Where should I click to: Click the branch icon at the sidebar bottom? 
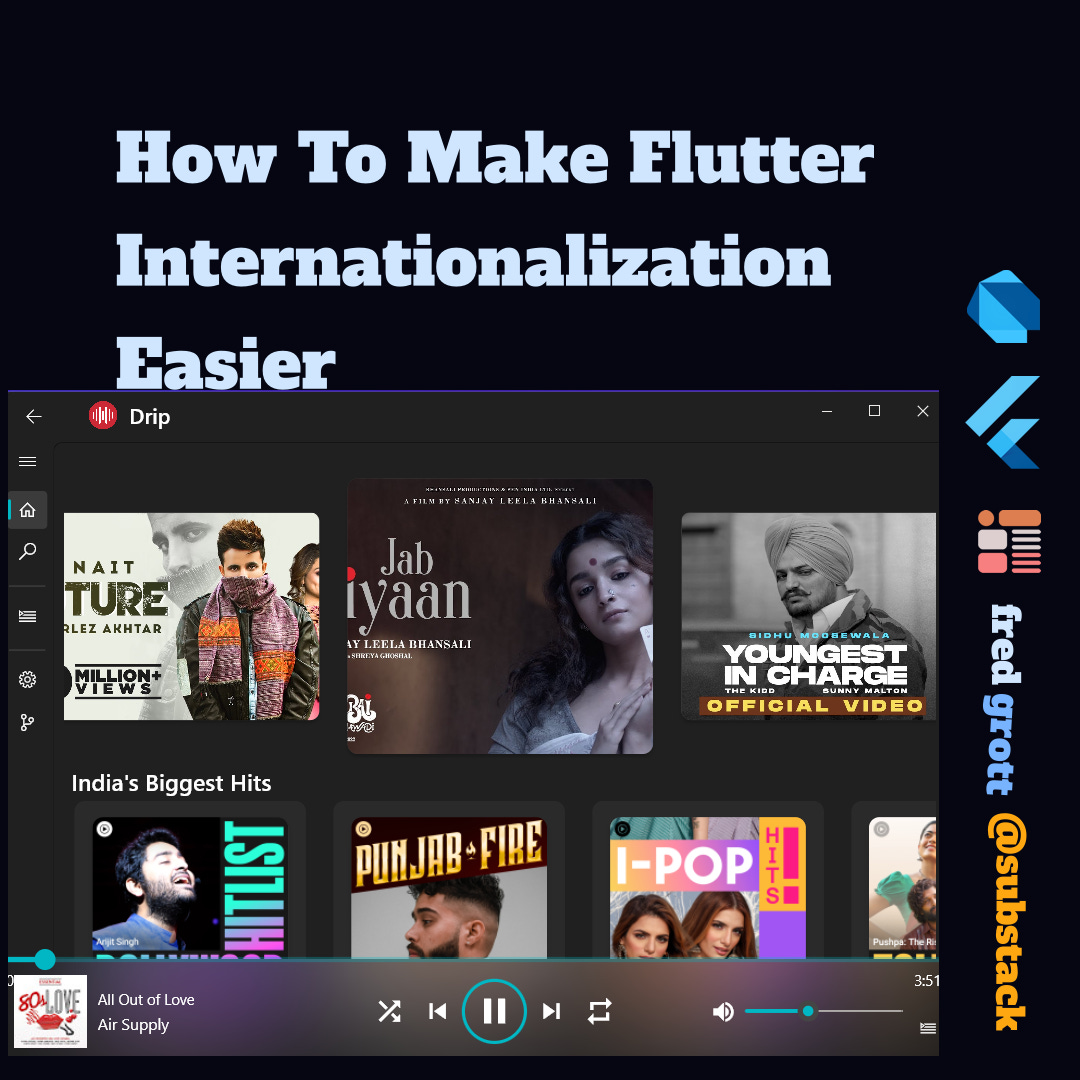pyautogui.click(x=27, y=722)
